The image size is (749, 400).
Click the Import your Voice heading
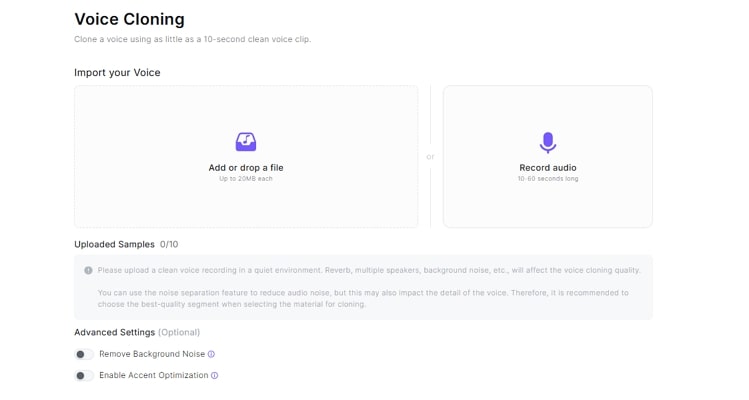[117, 73]
